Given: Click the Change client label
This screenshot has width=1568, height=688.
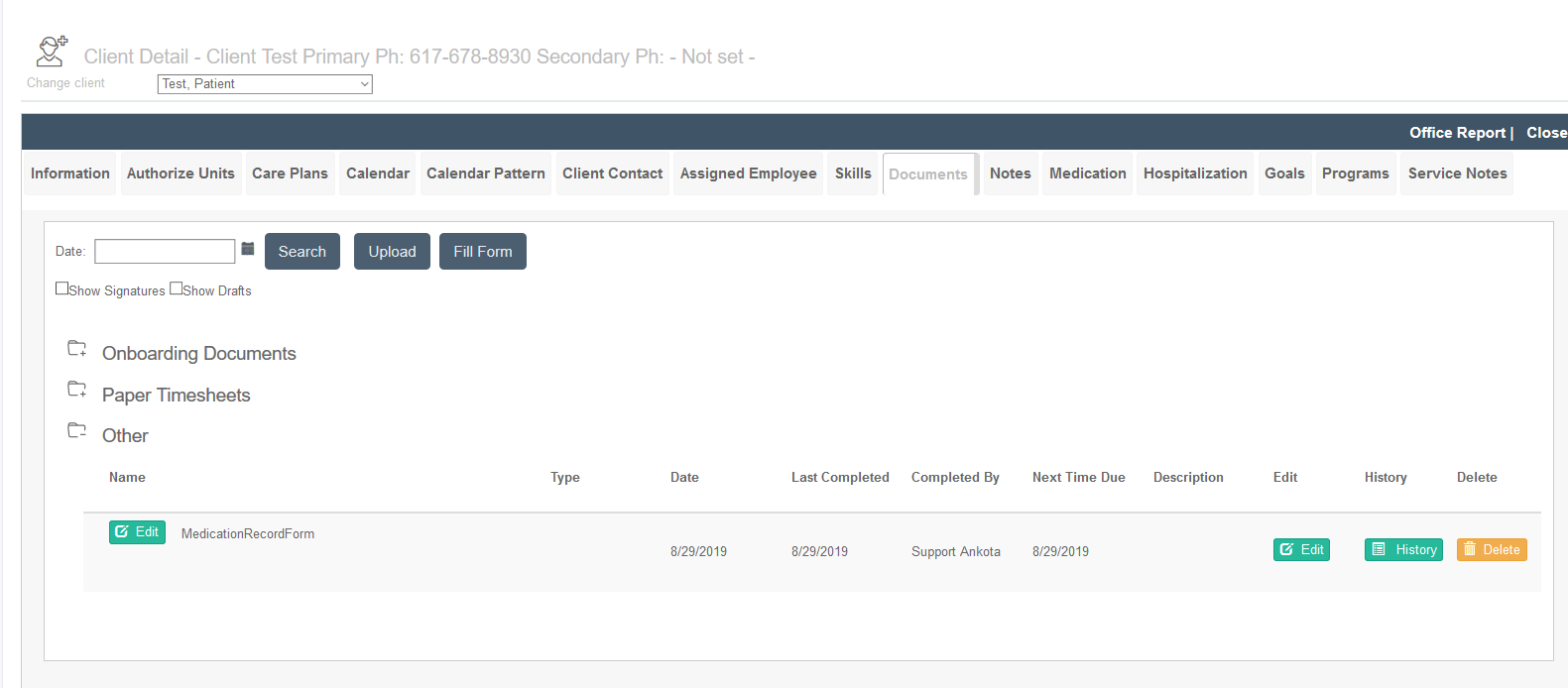Looking at the screenshot, I should (x=65, y=83).
